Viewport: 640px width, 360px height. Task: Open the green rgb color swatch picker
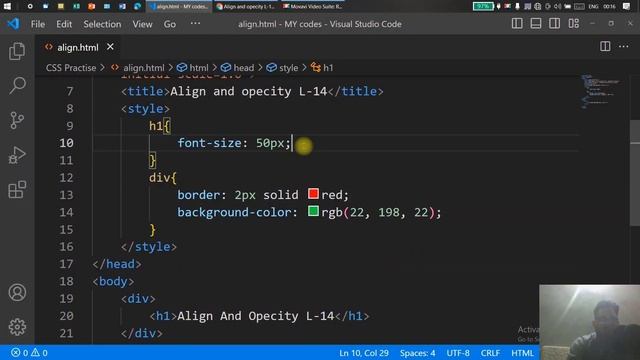[313, 211]
